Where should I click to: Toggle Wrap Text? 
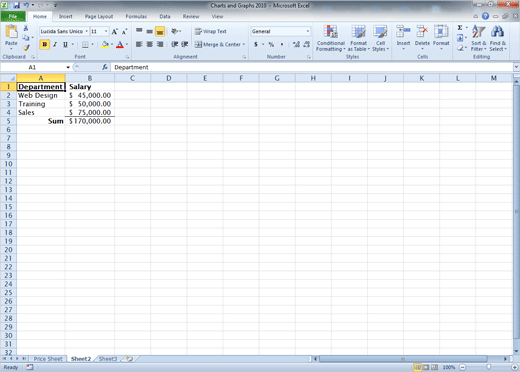(211, 31)
